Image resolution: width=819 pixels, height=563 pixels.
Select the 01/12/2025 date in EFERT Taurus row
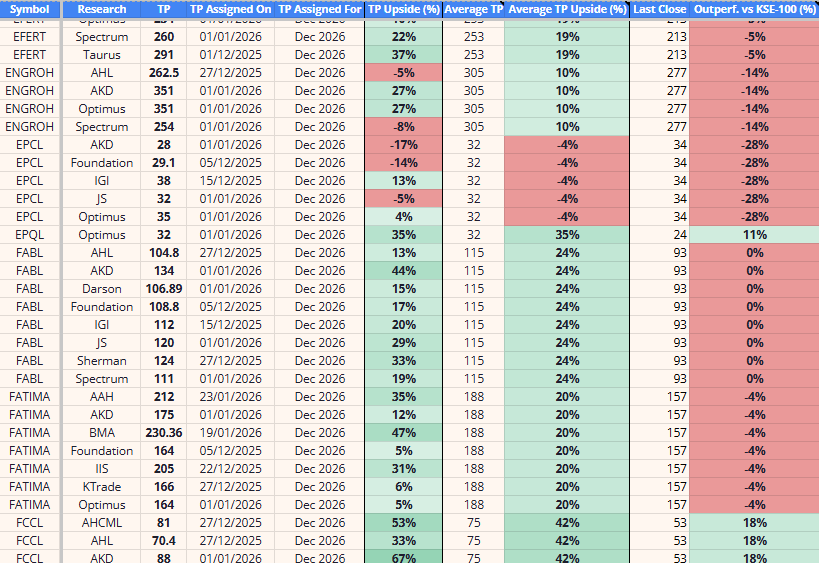pos(230,55)
